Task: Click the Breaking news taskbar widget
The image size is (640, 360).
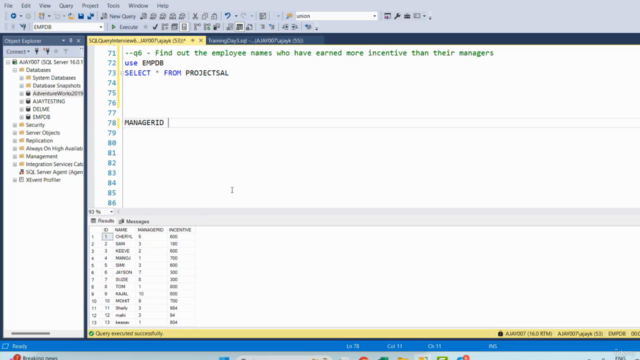Action: 35,357
